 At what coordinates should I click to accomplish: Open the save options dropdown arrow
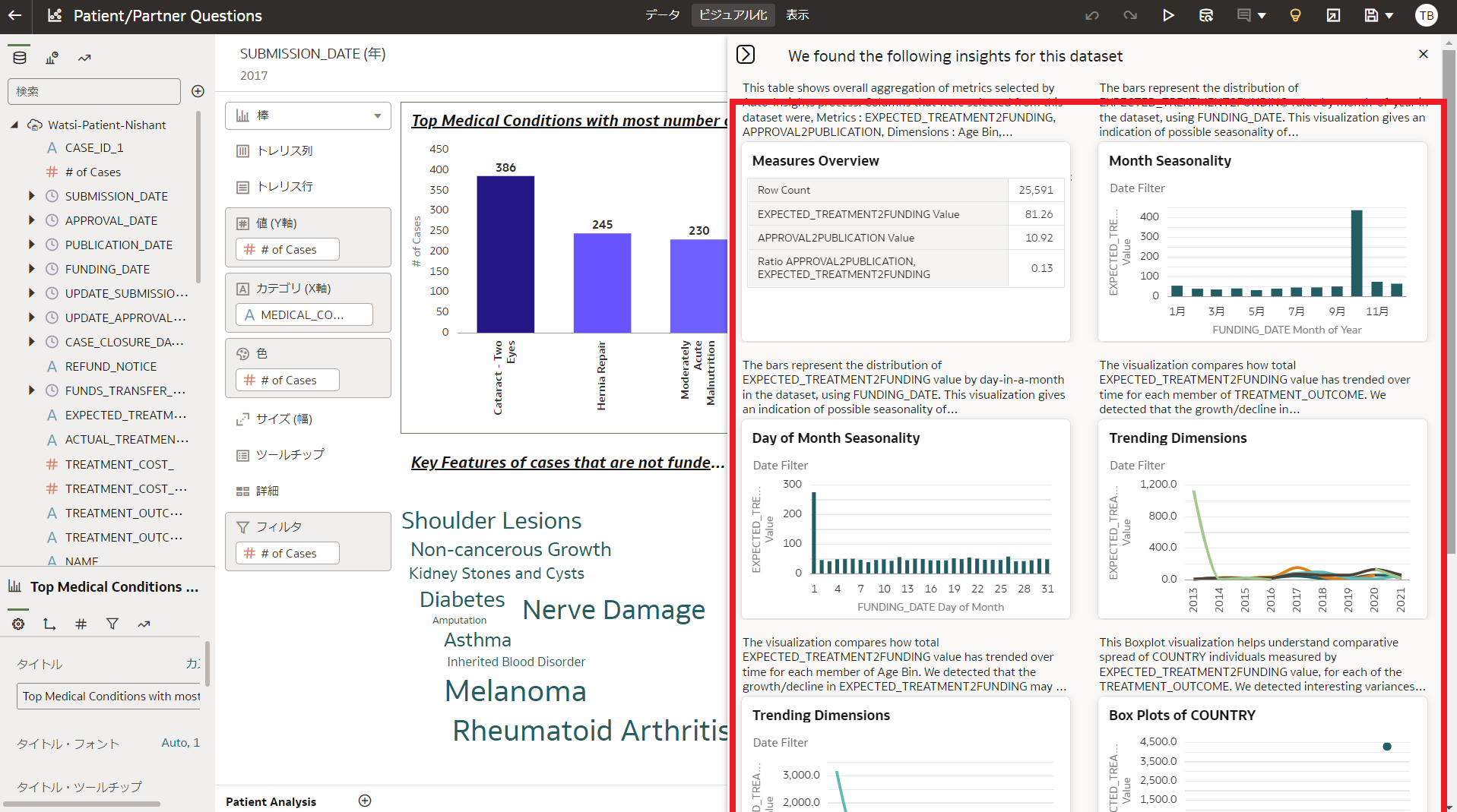[1389, 16]
